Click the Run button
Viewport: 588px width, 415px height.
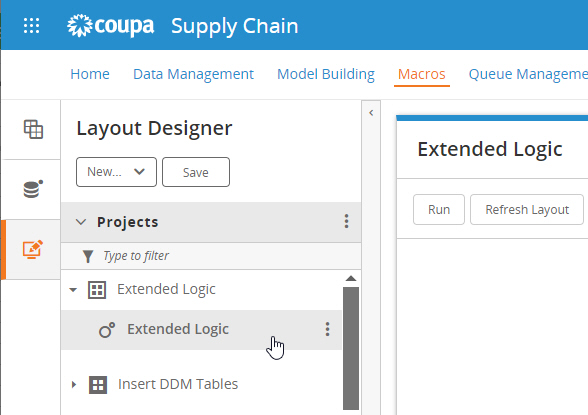click(x=439, y=210)
